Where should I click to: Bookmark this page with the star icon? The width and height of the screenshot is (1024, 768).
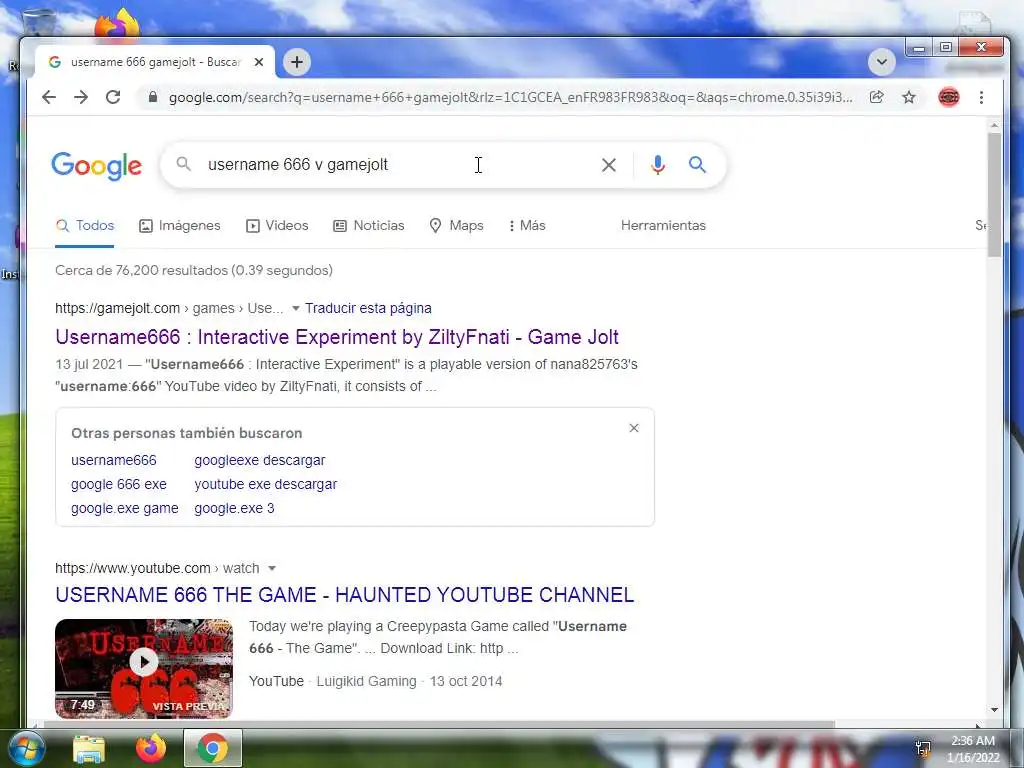point(908,97)
